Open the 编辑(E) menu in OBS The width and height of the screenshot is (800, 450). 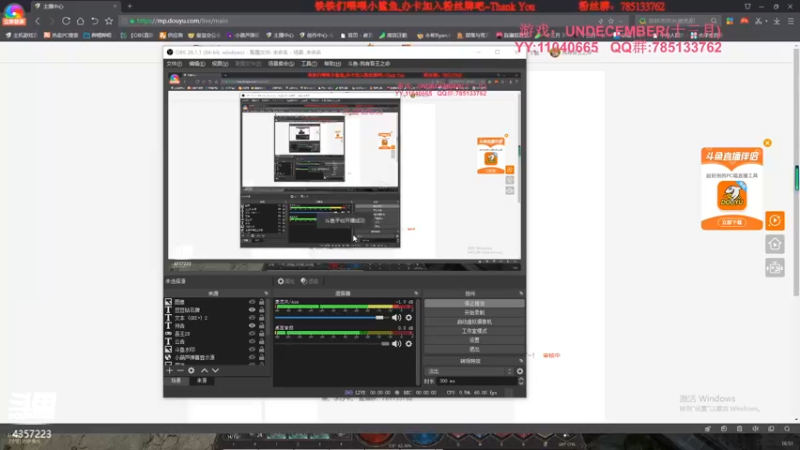click(x=197, y=64)
